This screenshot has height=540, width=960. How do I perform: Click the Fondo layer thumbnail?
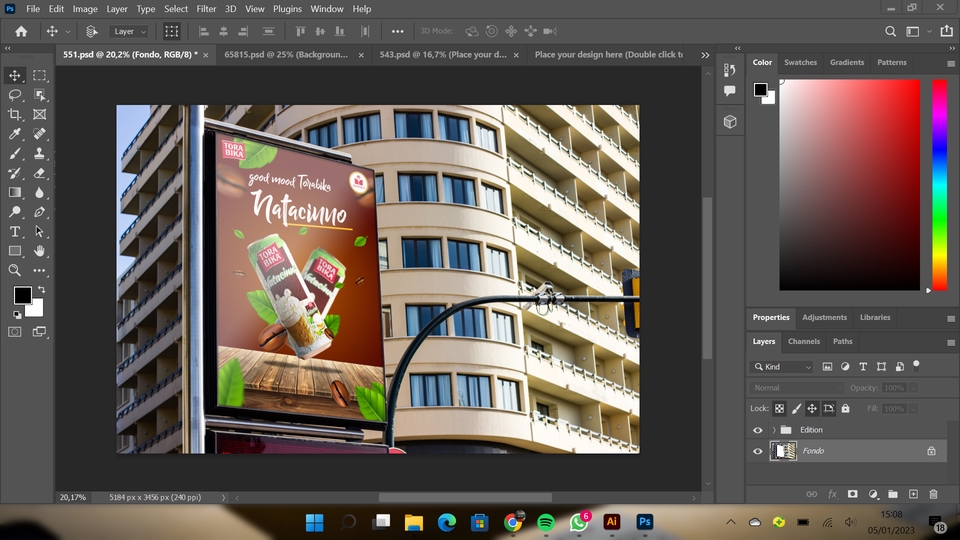(x=783, y=451)
